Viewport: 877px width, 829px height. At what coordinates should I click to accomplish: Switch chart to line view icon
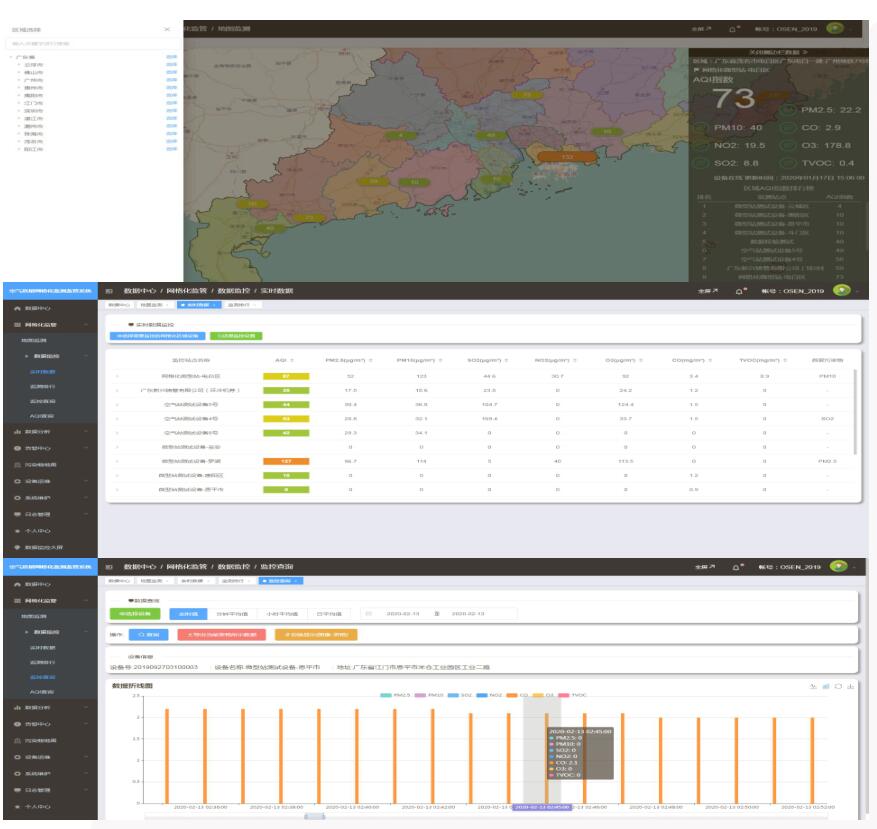tap(813, 686)
